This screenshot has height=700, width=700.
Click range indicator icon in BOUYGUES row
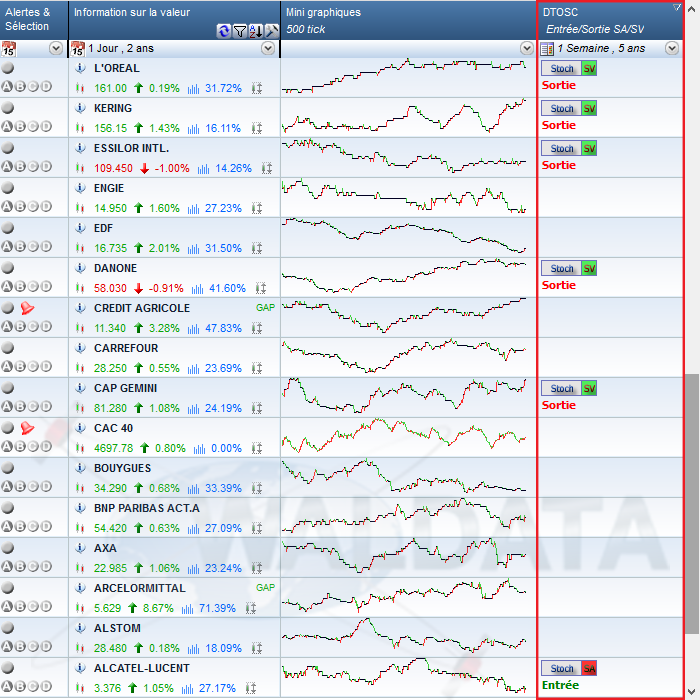click(257, 488)
